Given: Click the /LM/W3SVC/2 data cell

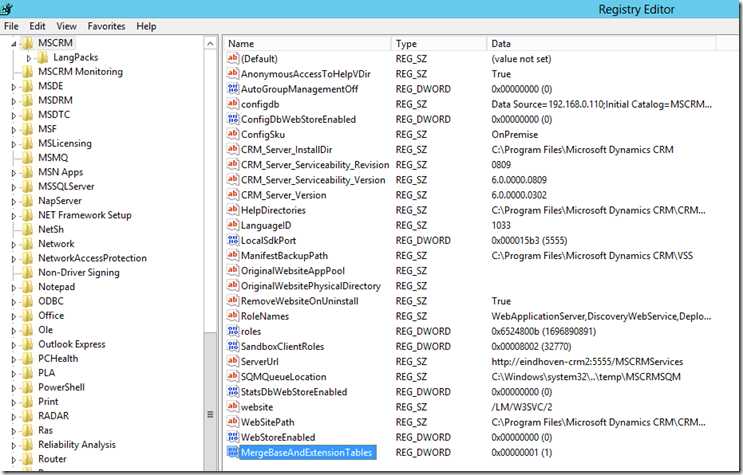Looking at the screenshot, I should [x=522, y=407].
